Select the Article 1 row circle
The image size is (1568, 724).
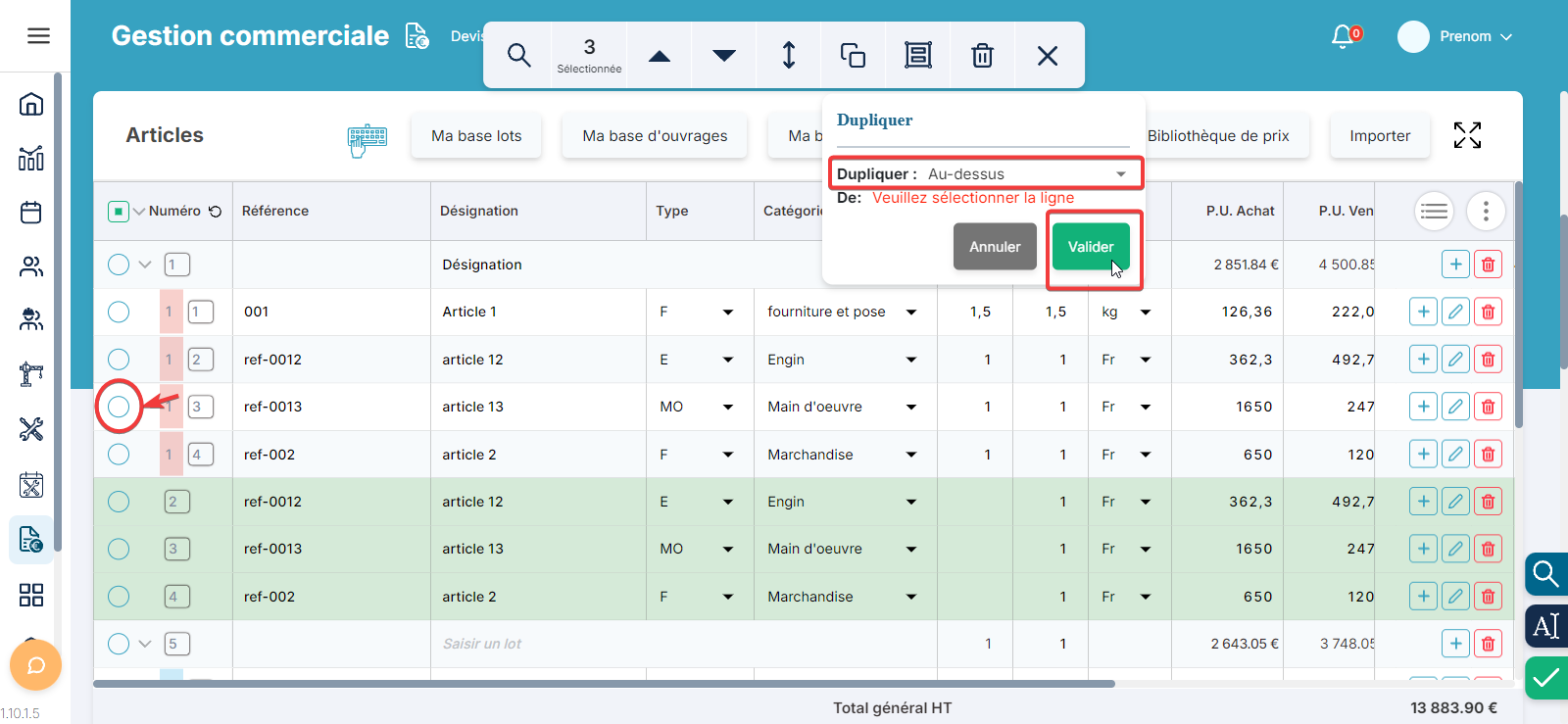coord(119,312)
